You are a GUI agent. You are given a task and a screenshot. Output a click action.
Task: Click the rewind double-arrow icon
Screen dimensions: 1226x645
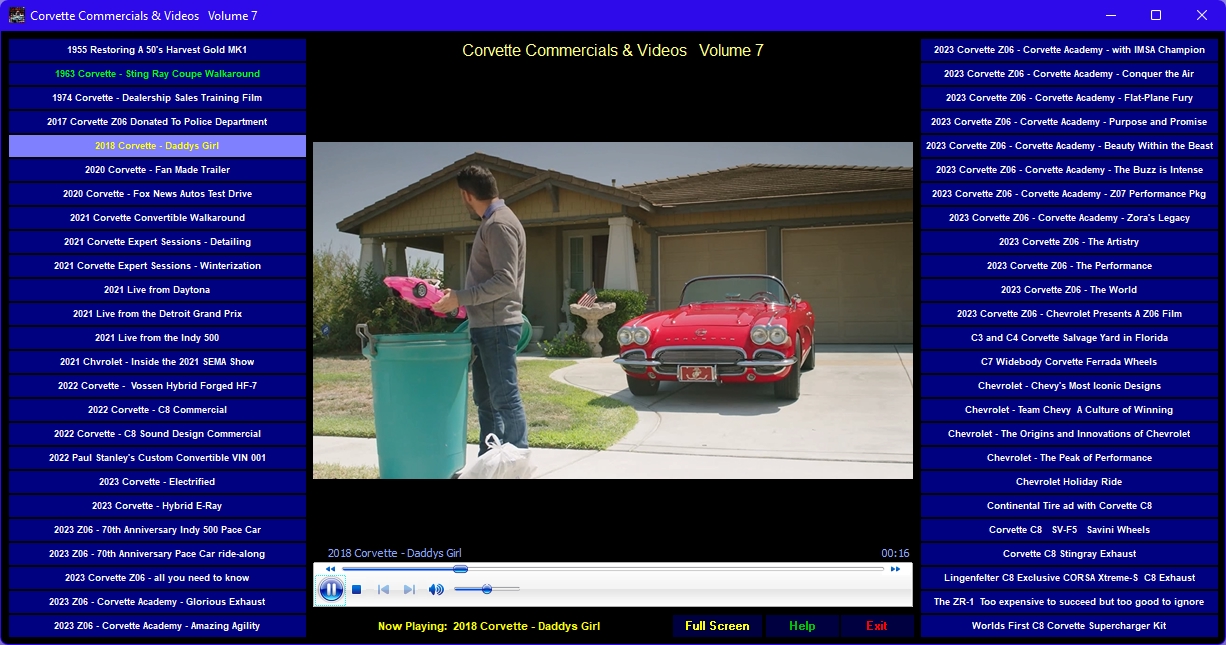[x=331, y=569]
